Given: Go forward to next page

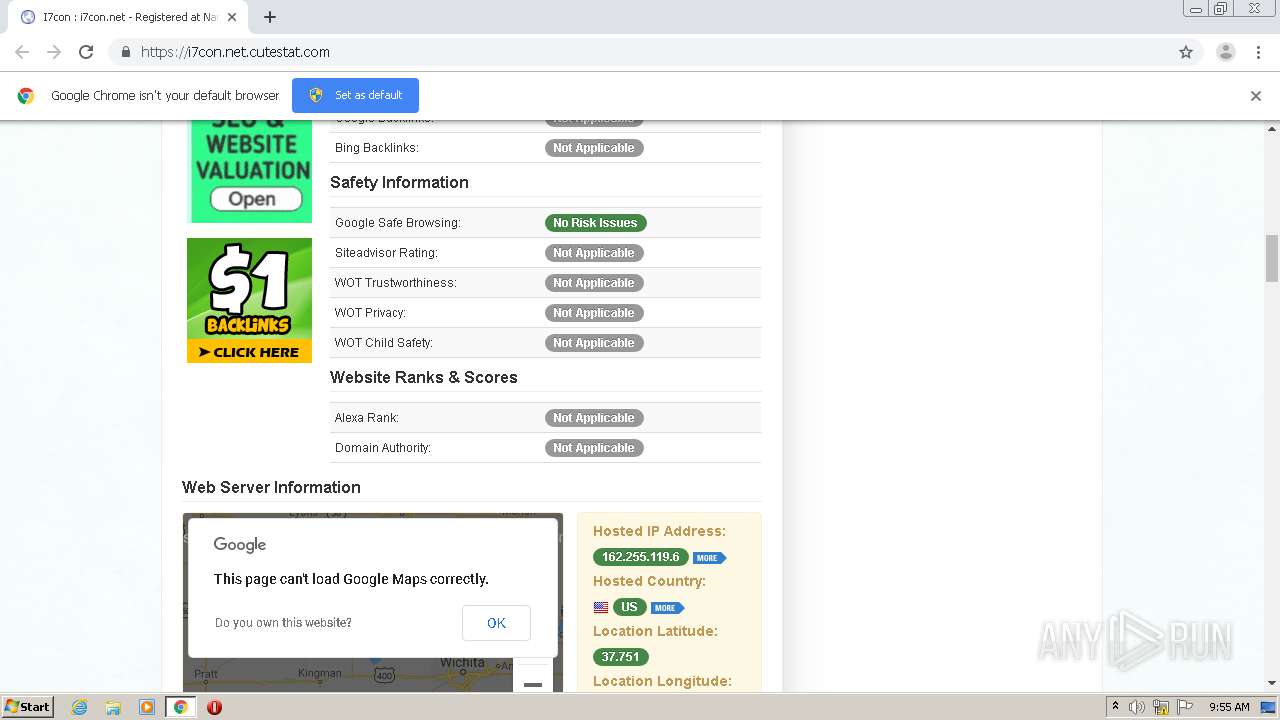Looking at the screenshot, I should coord(54,52).
